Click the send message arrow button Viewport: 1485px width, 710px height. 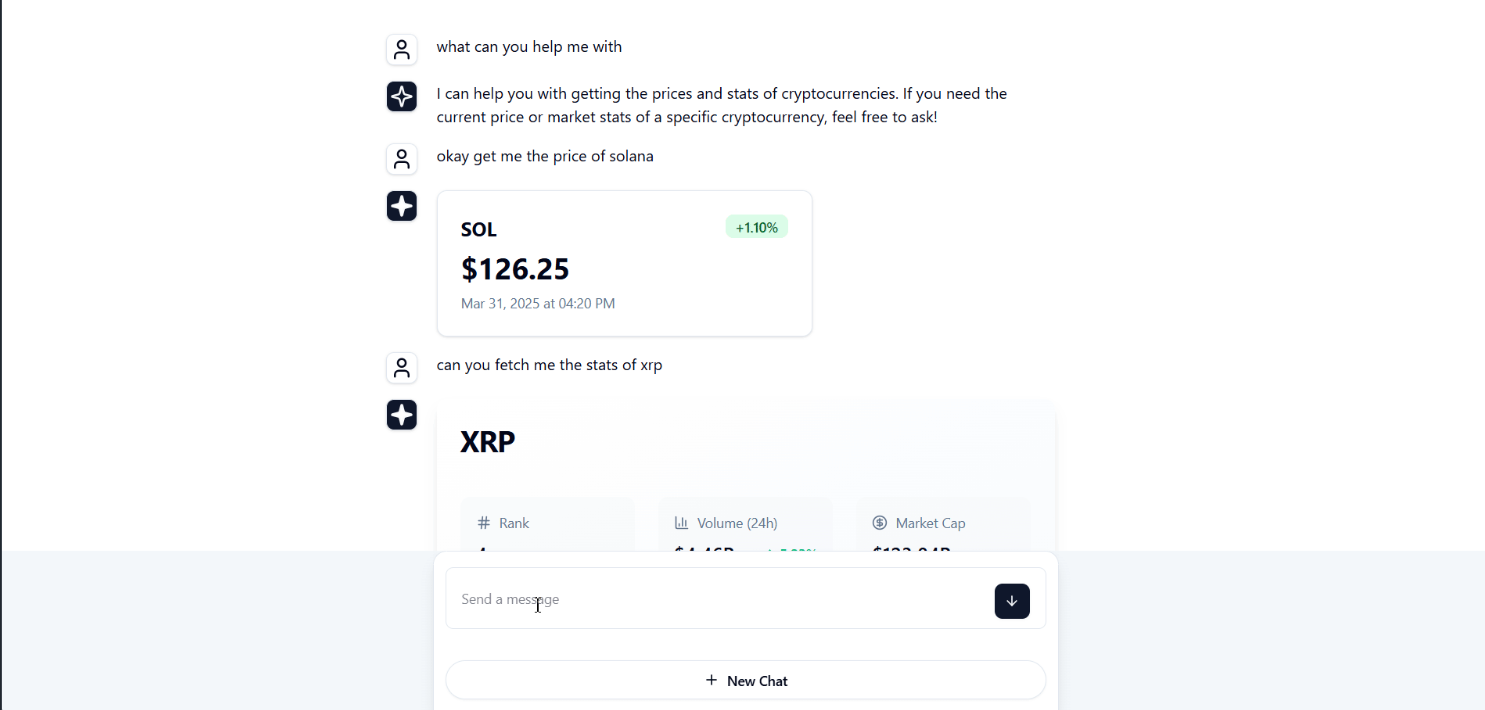pyautogui.click(x=1012, y=601)
